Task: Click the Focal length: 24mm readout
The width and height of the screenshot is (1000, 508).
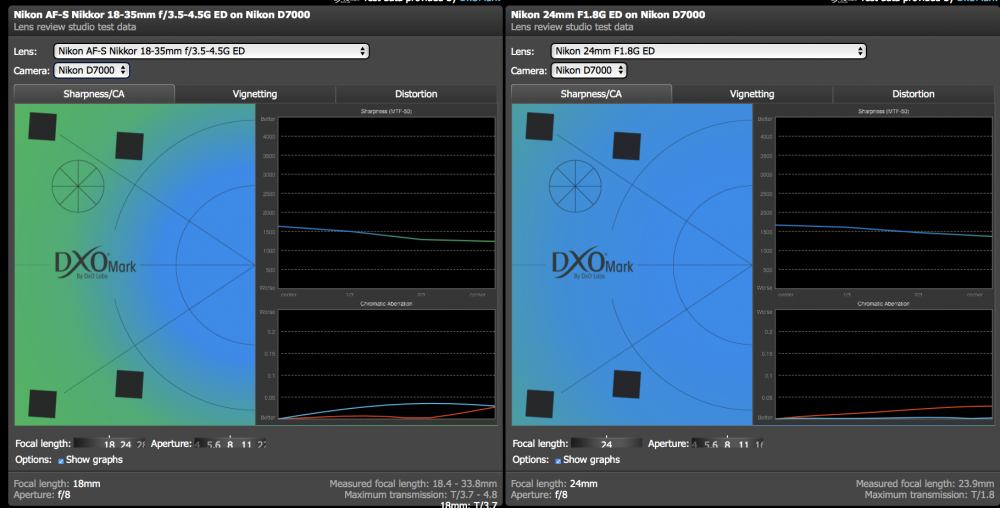Action: click(x=554, y=484)
